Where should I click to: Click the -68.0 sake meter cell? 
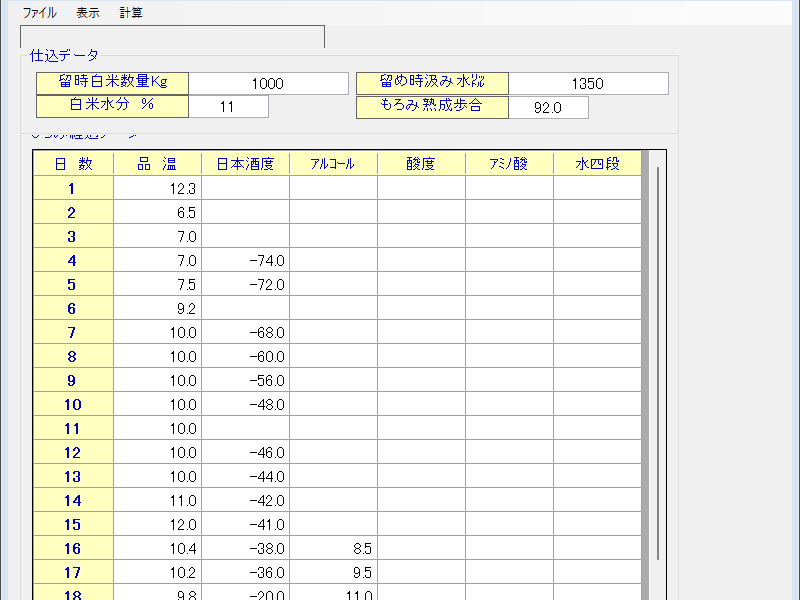click(x=245, y=332)
